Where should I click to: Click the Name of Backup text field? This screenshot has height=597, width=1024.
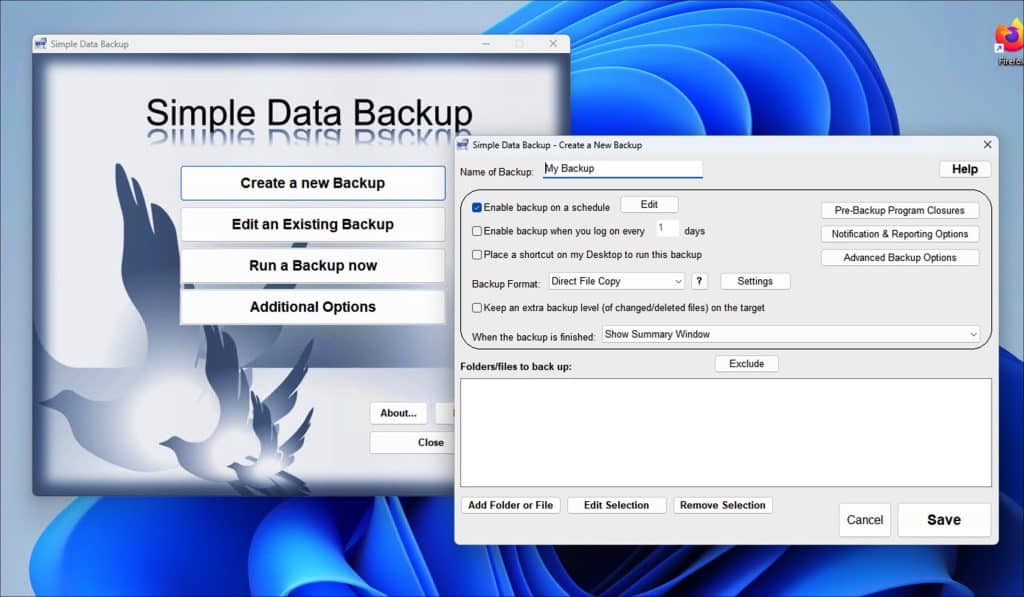622,169
